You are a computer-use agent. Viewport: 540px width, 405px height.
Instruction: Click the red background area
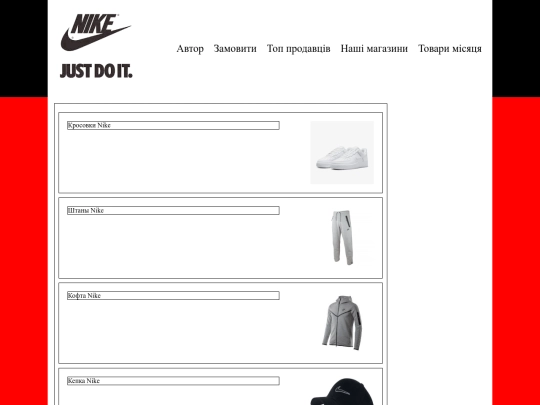[x=23, y=251]
